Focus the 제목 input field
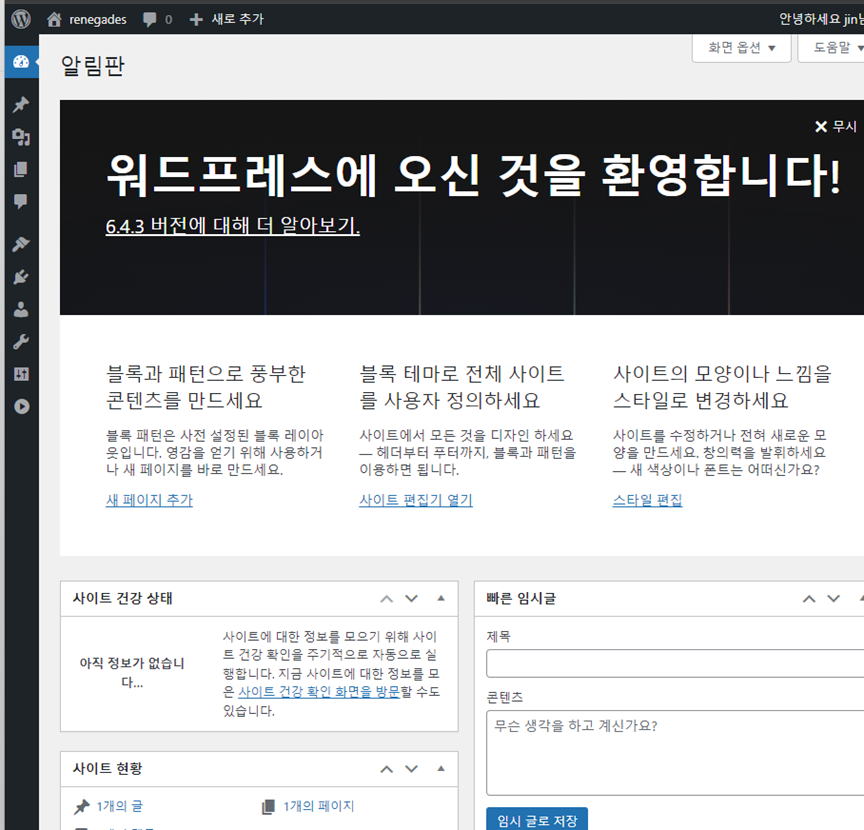This screenshot has height=830, width=864. click(675, 664)
